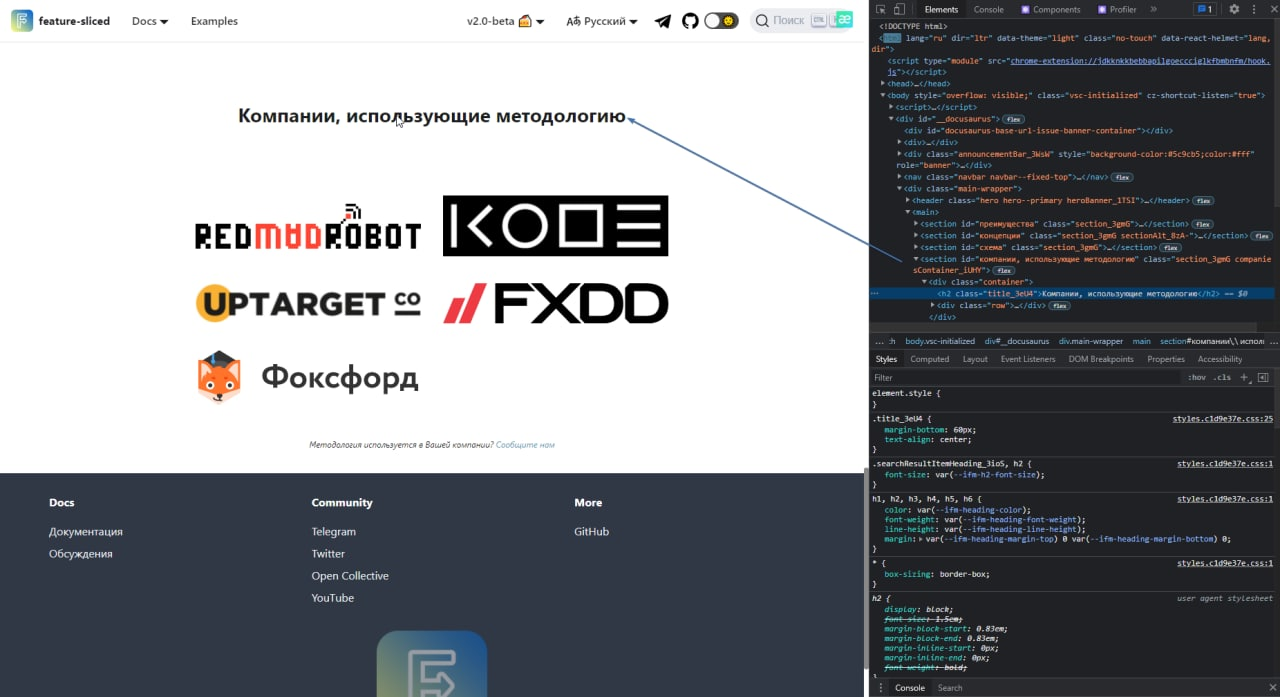Switch to the React Components tab
This screenshot has height=697, width=1280.
tap(1051, 9)
